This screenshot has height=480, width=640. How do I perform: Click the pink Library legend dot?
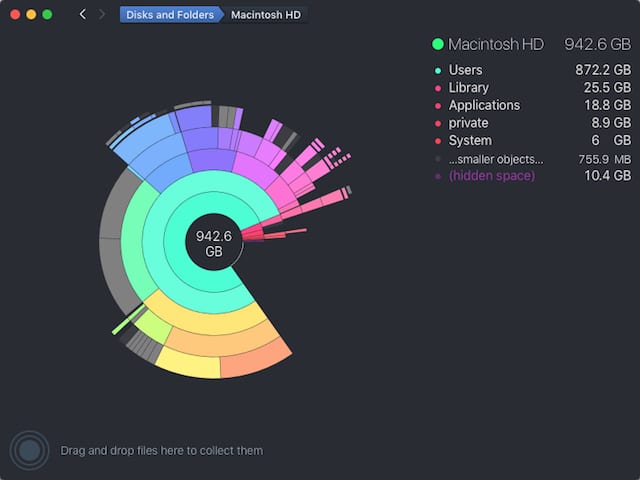click(x=437, y=88)
